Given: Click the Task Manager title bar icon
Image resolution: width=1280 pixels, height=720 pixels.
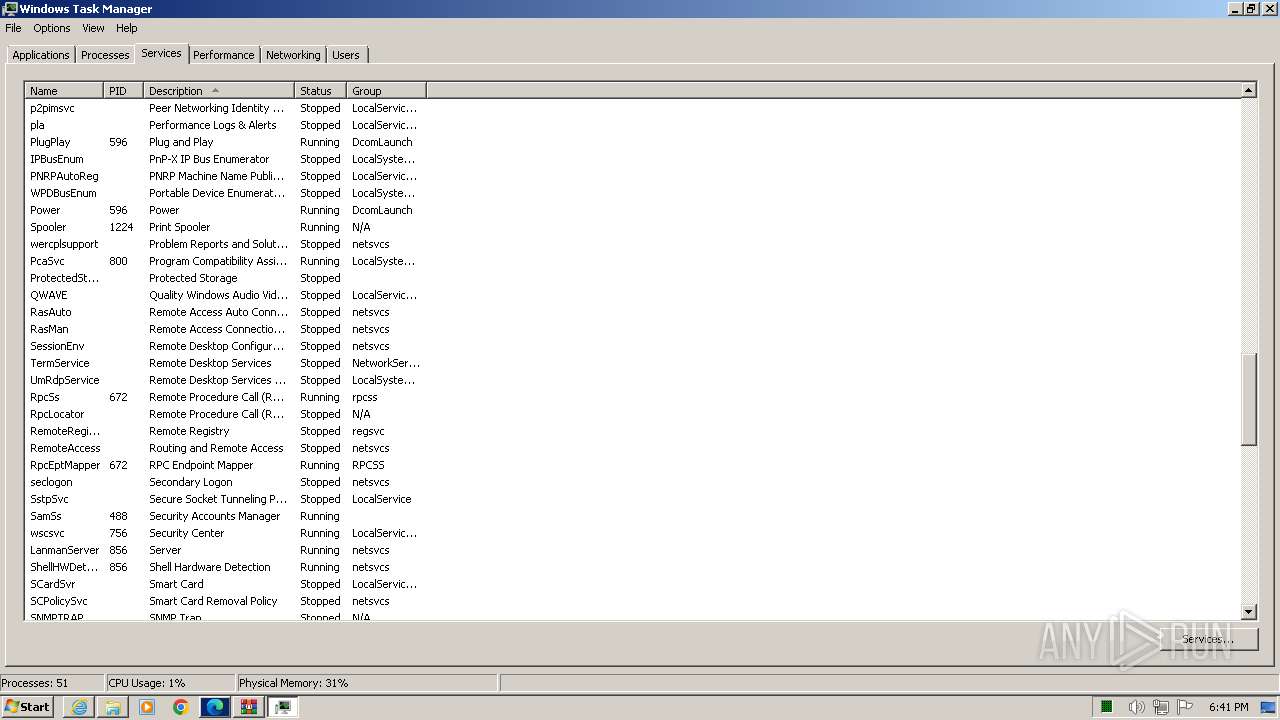Looking at the screenshot, I should pyautogui.click(x=10, y=9).
